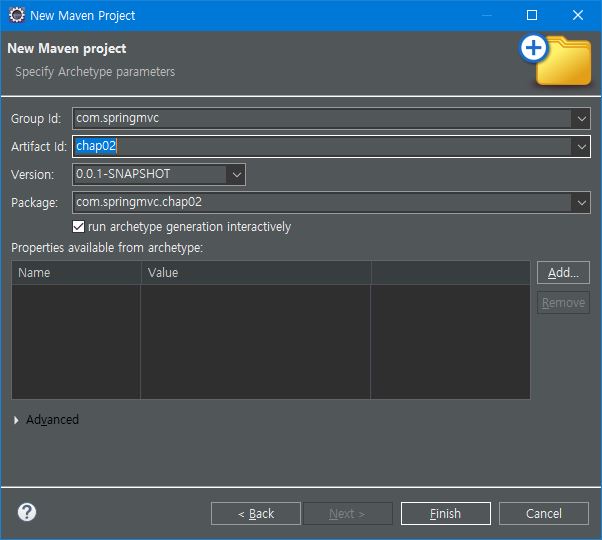This screenshot has width=602, height=540.
Task: Cancel the New Maven Project wizard
Action: click(544, 514)
